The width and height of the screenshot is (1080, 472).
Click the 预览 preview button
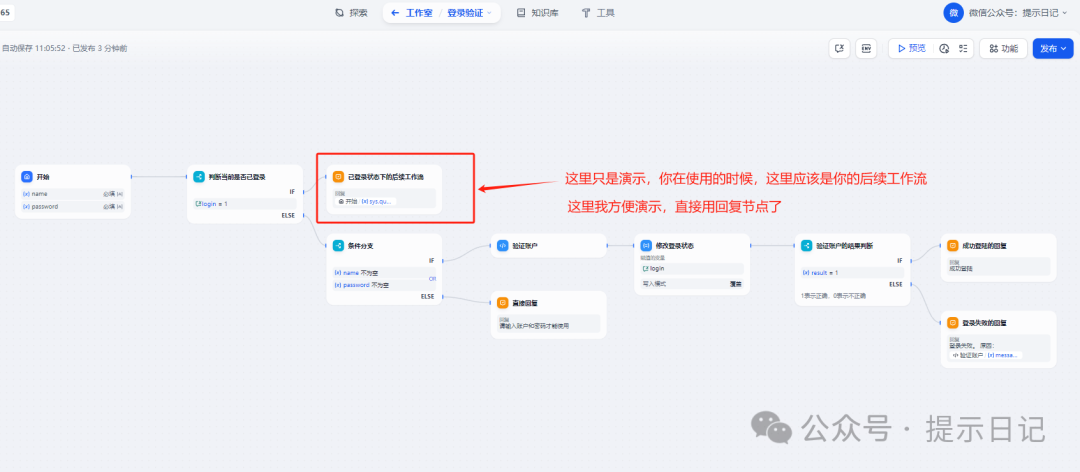coord(910,48)
